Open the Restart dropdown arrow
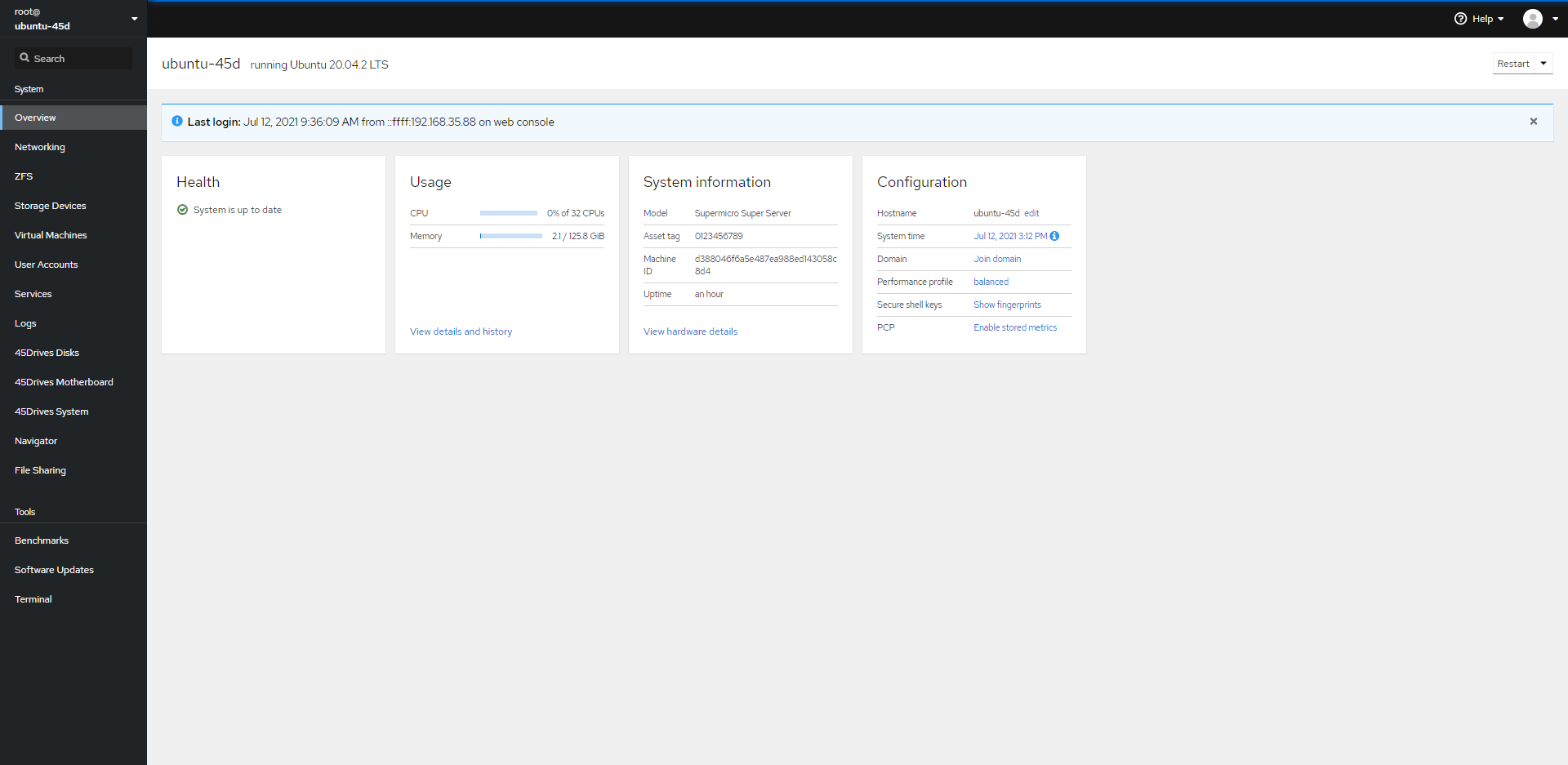This screenshot has width=1568, height=765. coord(1544,63)
